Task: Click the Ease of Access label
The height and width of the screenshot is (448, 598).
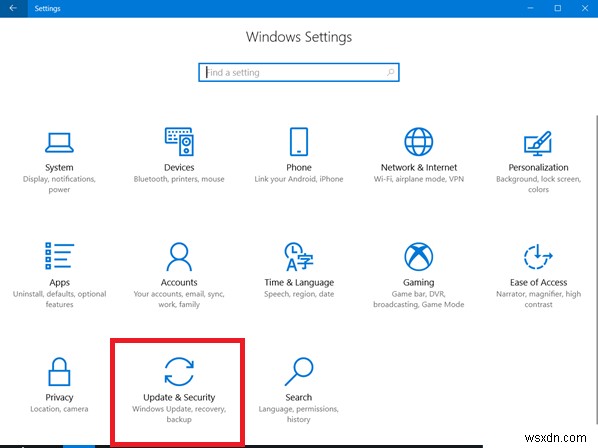Action: pos(538,283)
